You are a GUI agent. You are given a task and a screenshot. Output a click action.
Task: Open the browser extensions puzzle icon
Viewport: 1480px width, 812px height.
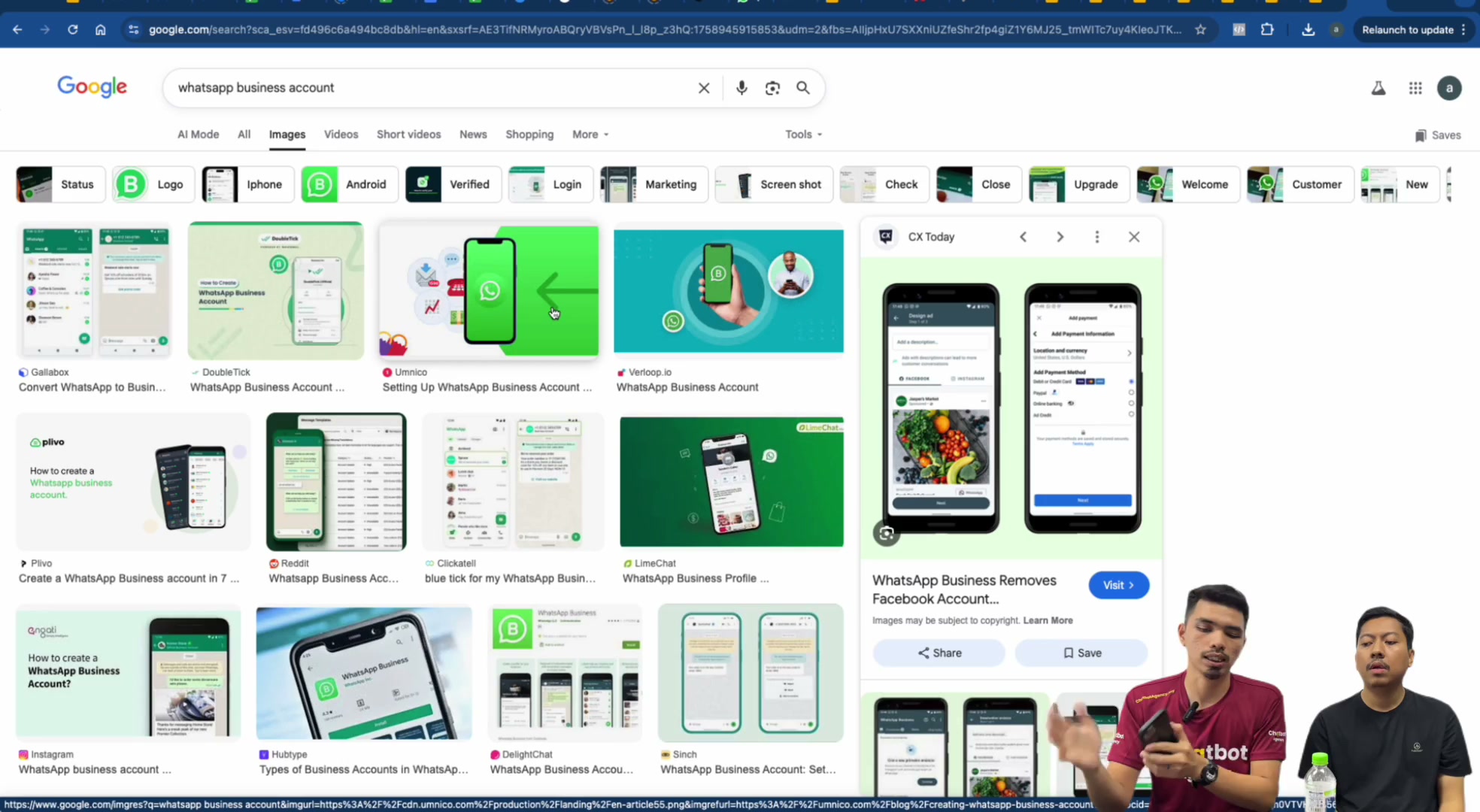tap(1267, 29)
